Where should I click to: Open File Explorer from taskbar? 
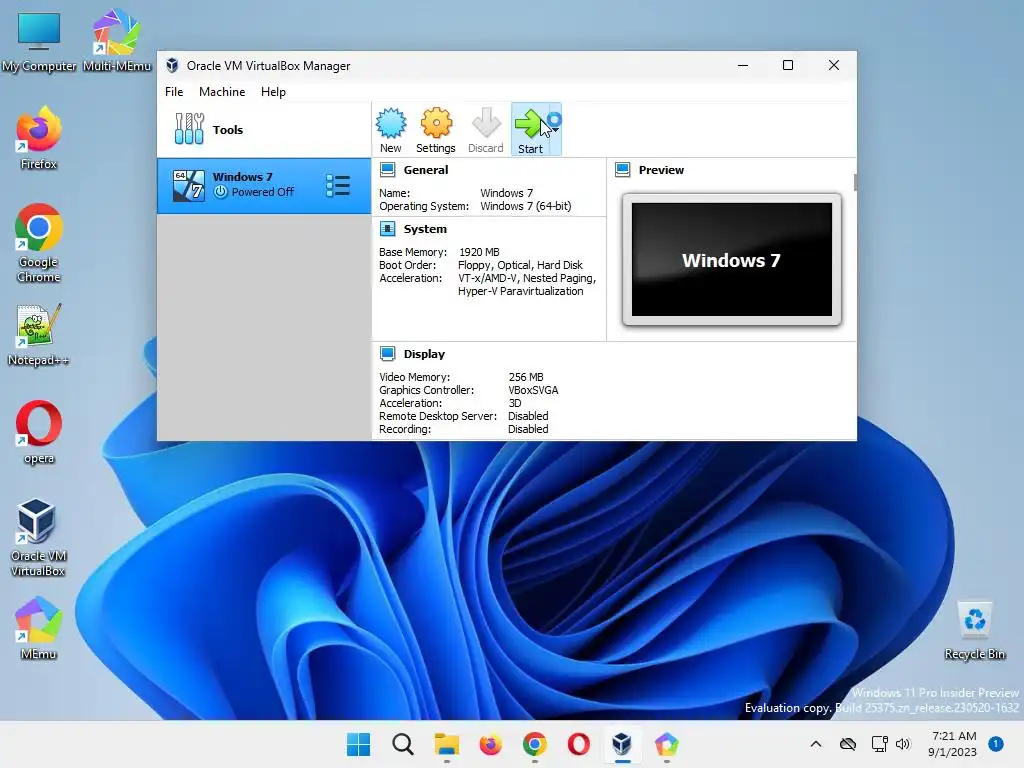447,744
